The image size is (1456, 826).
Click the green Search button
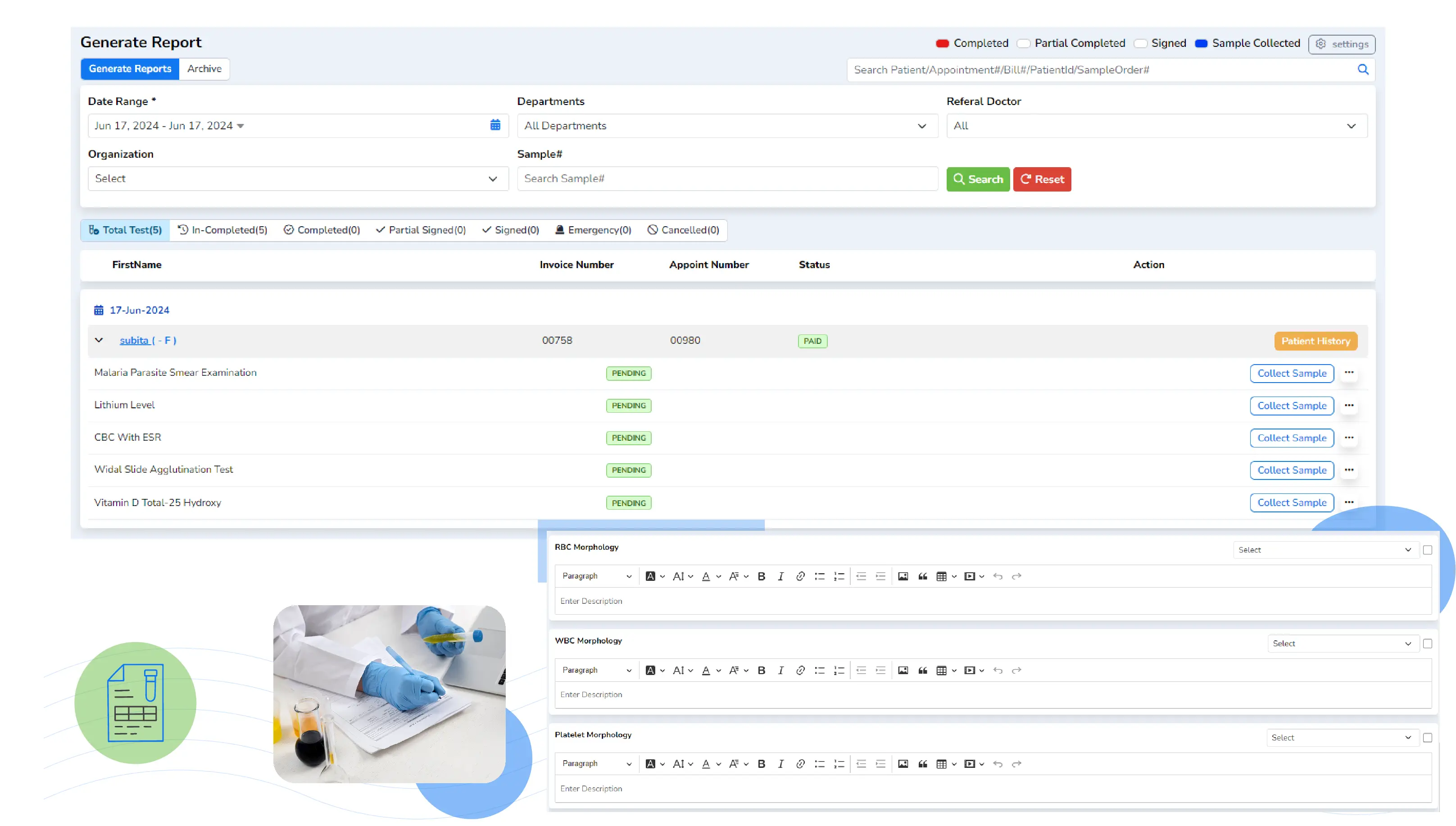tap(977, 179)
